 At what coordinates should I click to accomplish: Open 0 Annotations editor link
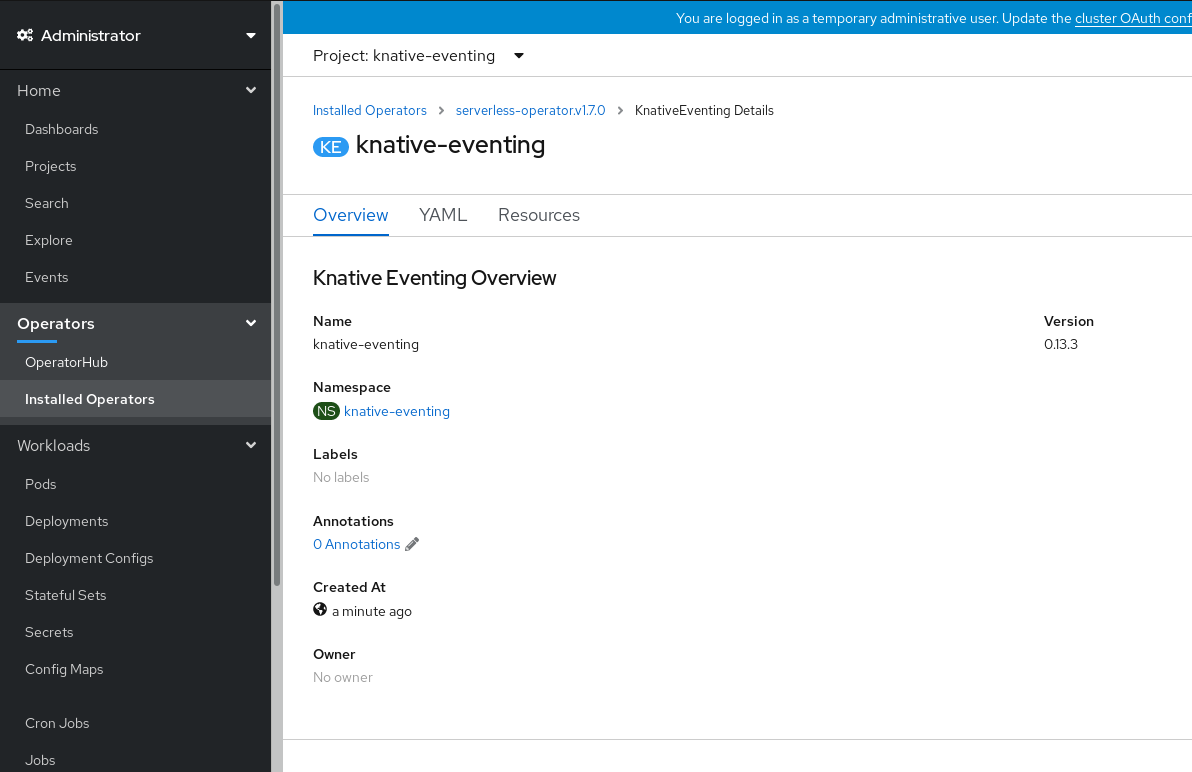(356, 544)
